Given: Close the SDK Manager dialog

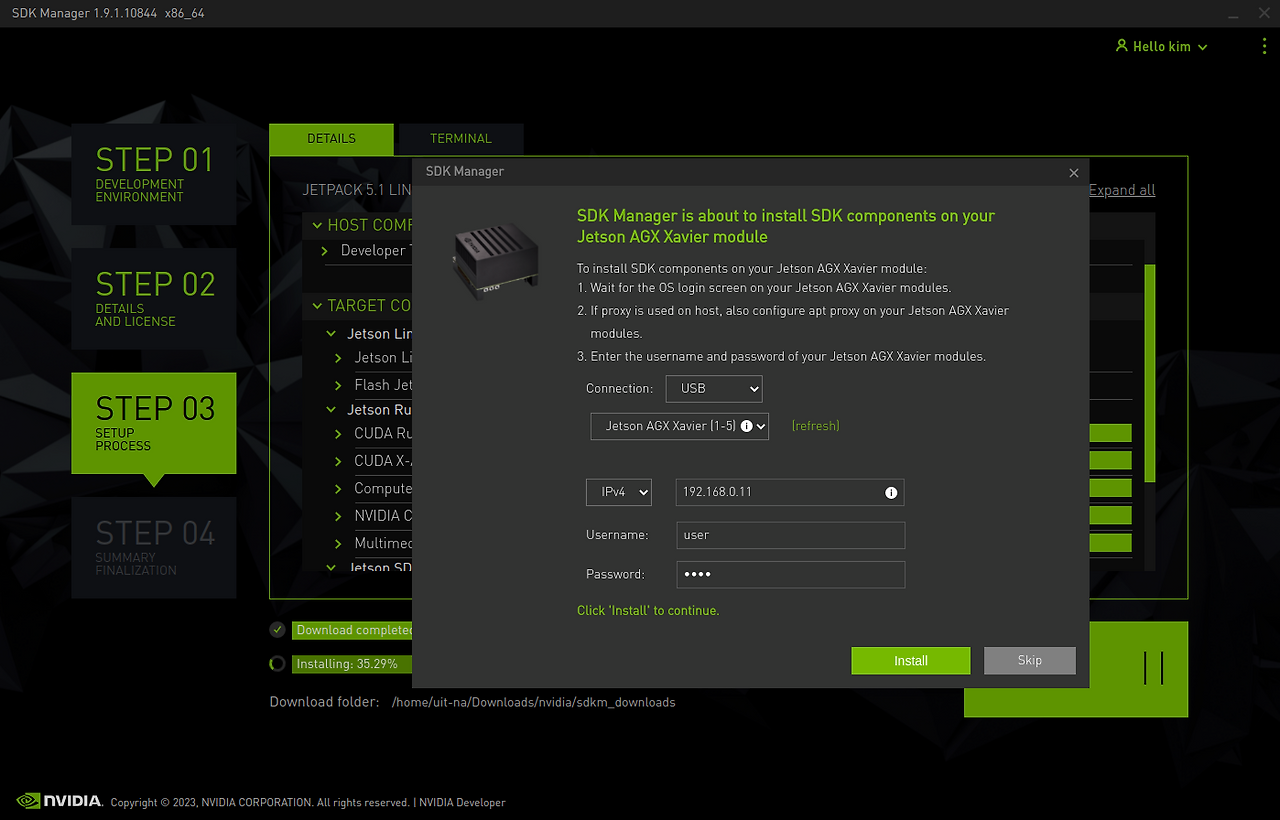Looking at the screenshot, I should tap(1074, 172).
